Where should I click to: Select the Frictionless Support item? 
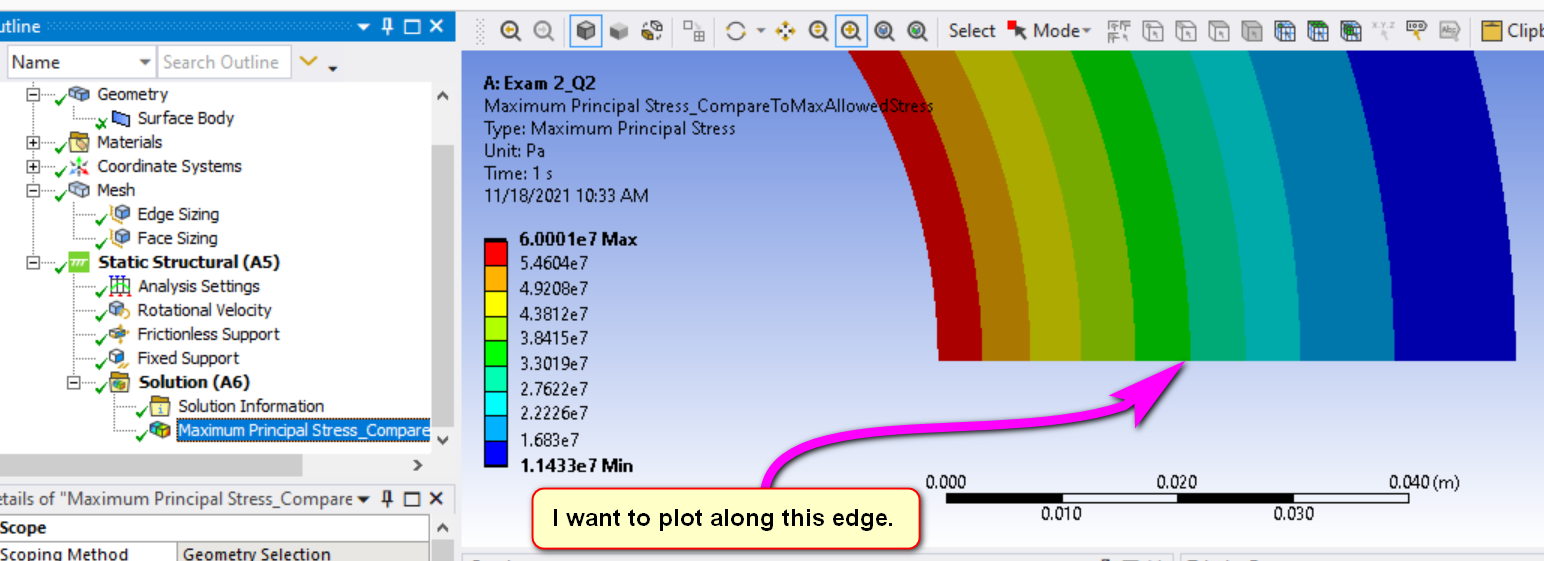(208, 334)
